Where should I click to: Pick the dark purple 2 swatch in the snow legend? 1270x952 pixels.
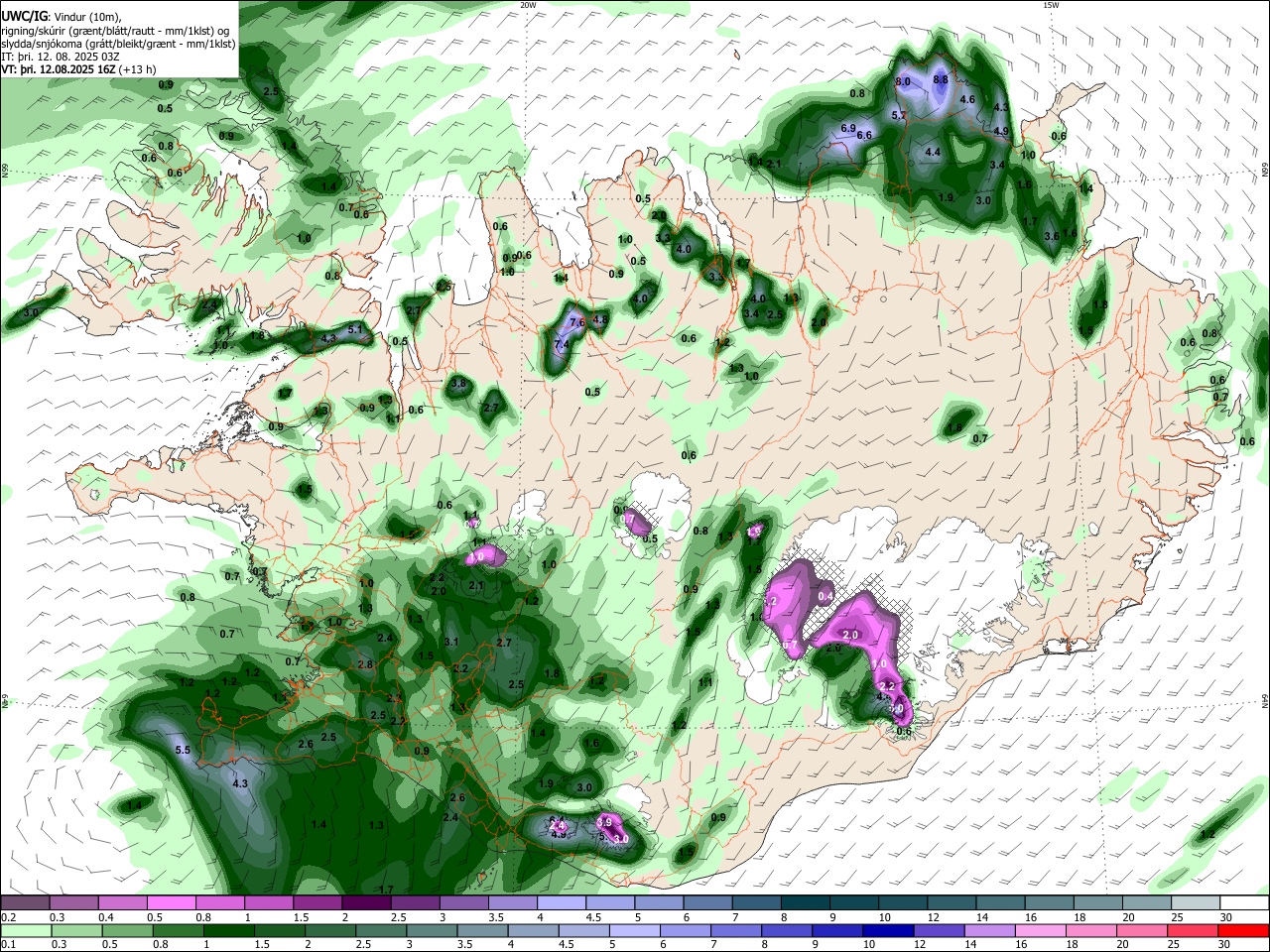tap(366, 903)
